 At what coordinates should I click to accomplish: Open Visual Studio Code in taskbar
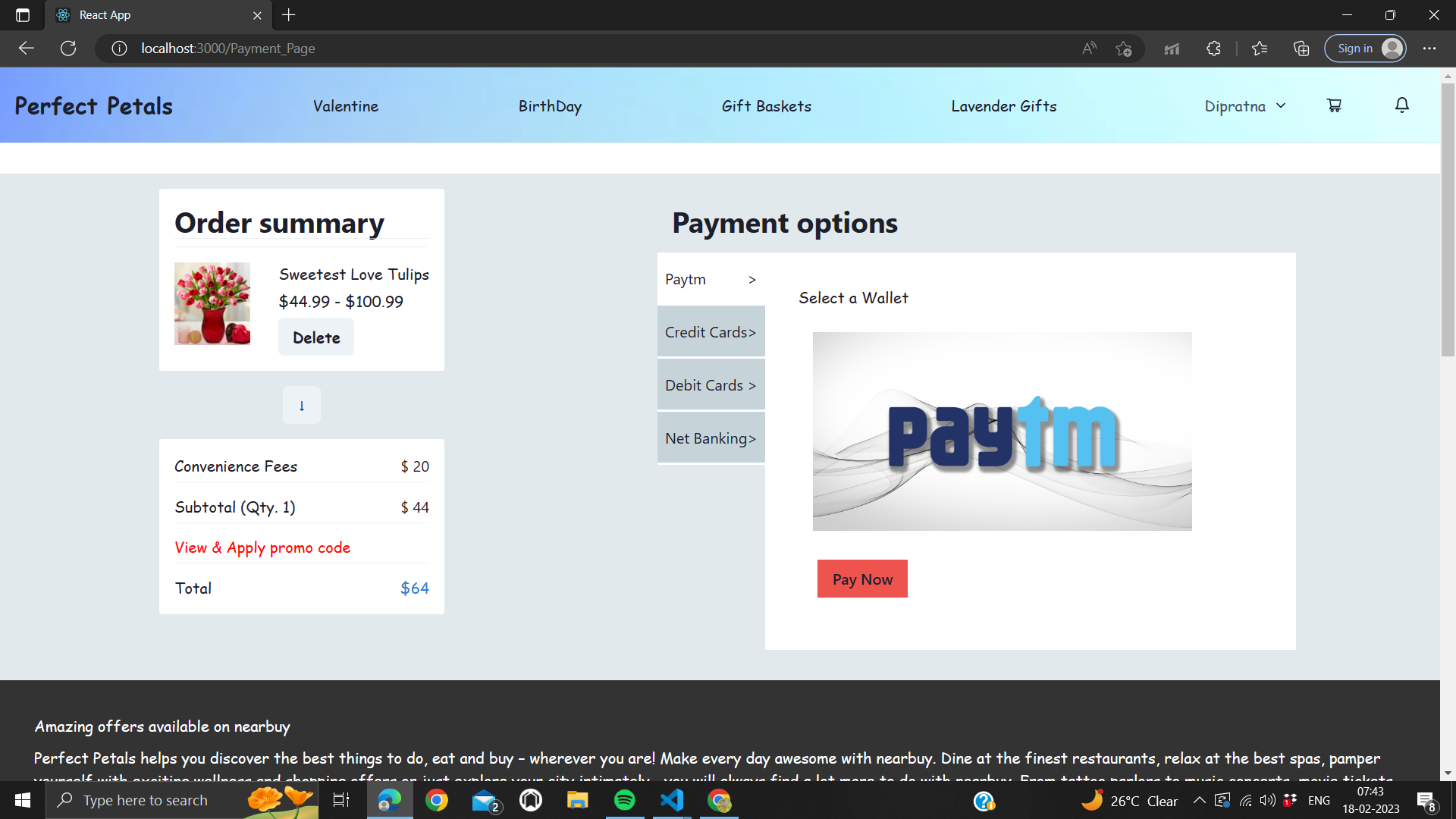672,800
